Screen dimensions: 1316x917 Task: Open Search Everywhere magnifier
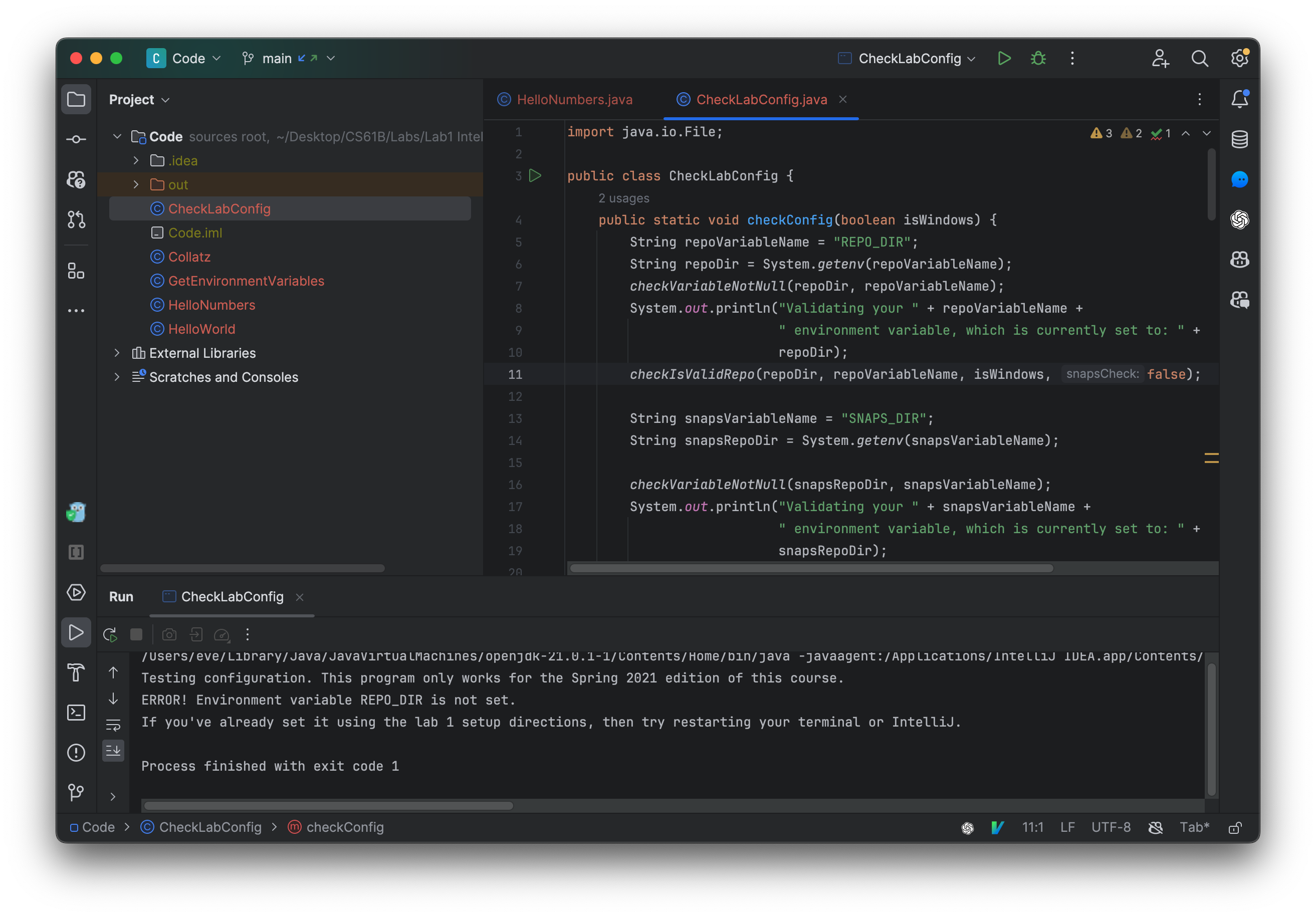tap(1200, 59)
